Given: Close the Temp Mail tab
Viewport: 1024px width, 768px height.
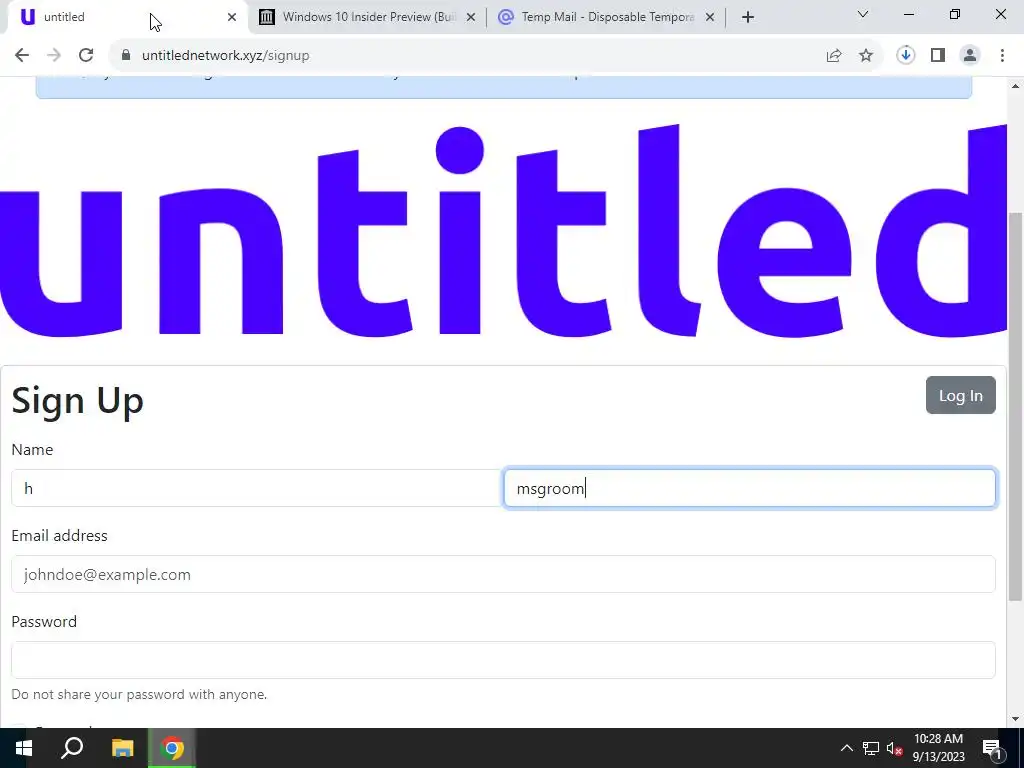Looking at the screenshot, I should pyautogui.click(x=710, y=17).
